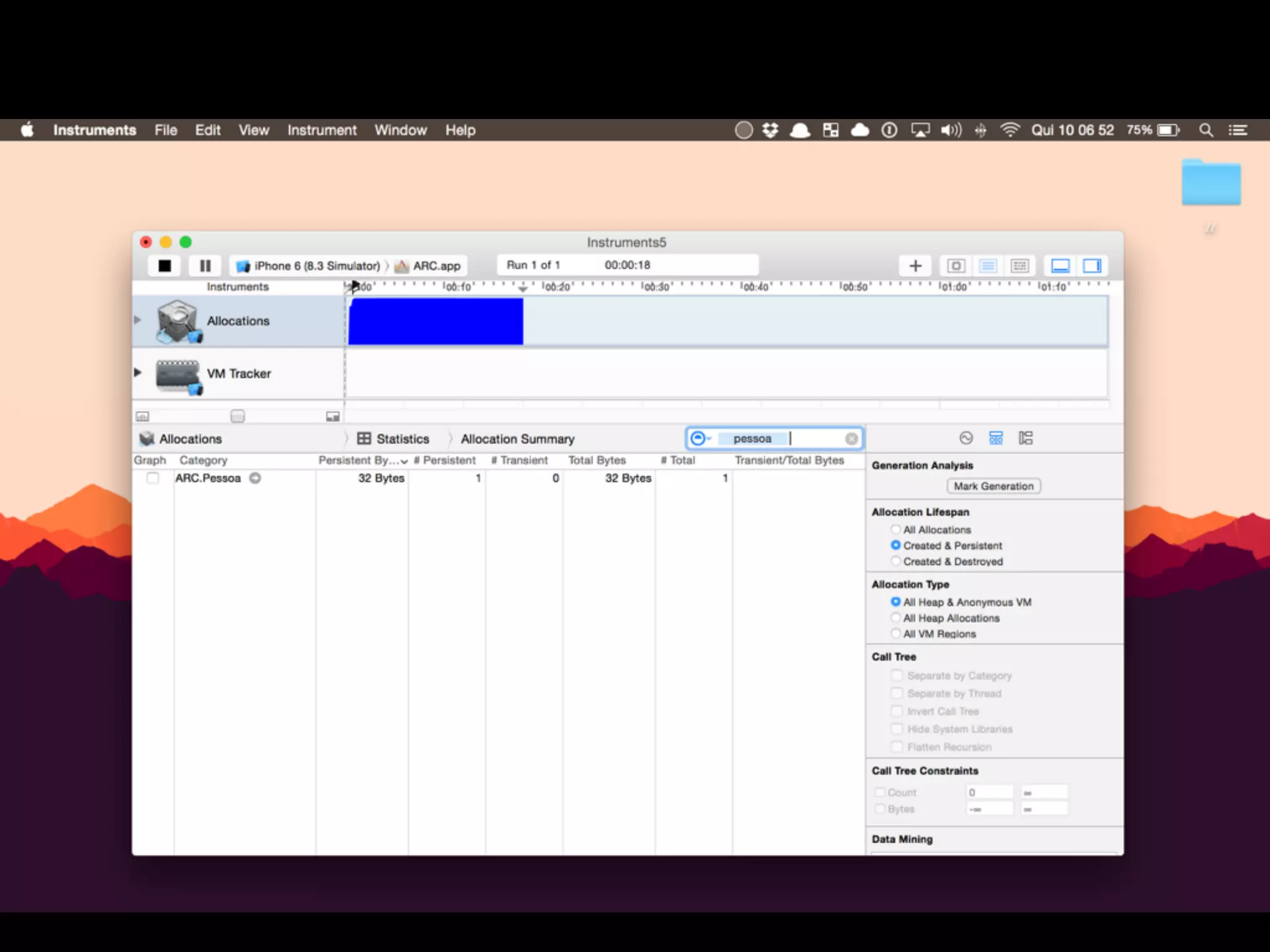Open the record settings inspector icon
The width and height of the screenshot is (1270, 952).
click(966, 438)
